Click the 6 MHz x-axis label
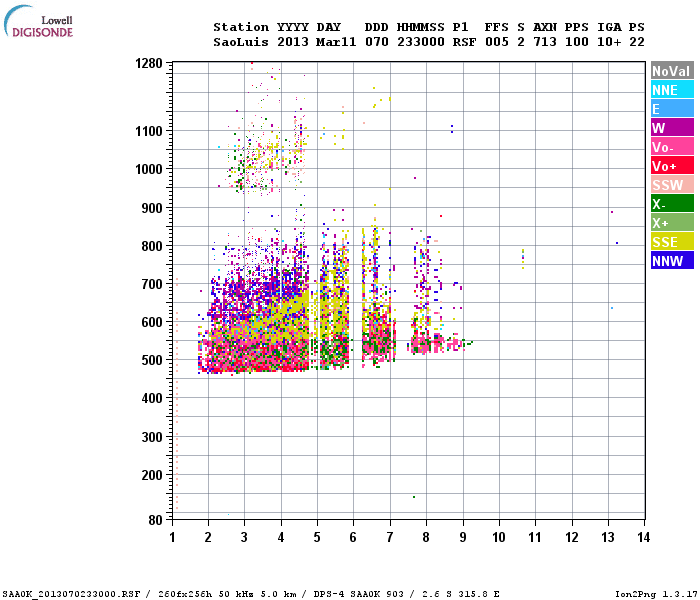This screenshot has height=600, width=700. pos(353,537)
